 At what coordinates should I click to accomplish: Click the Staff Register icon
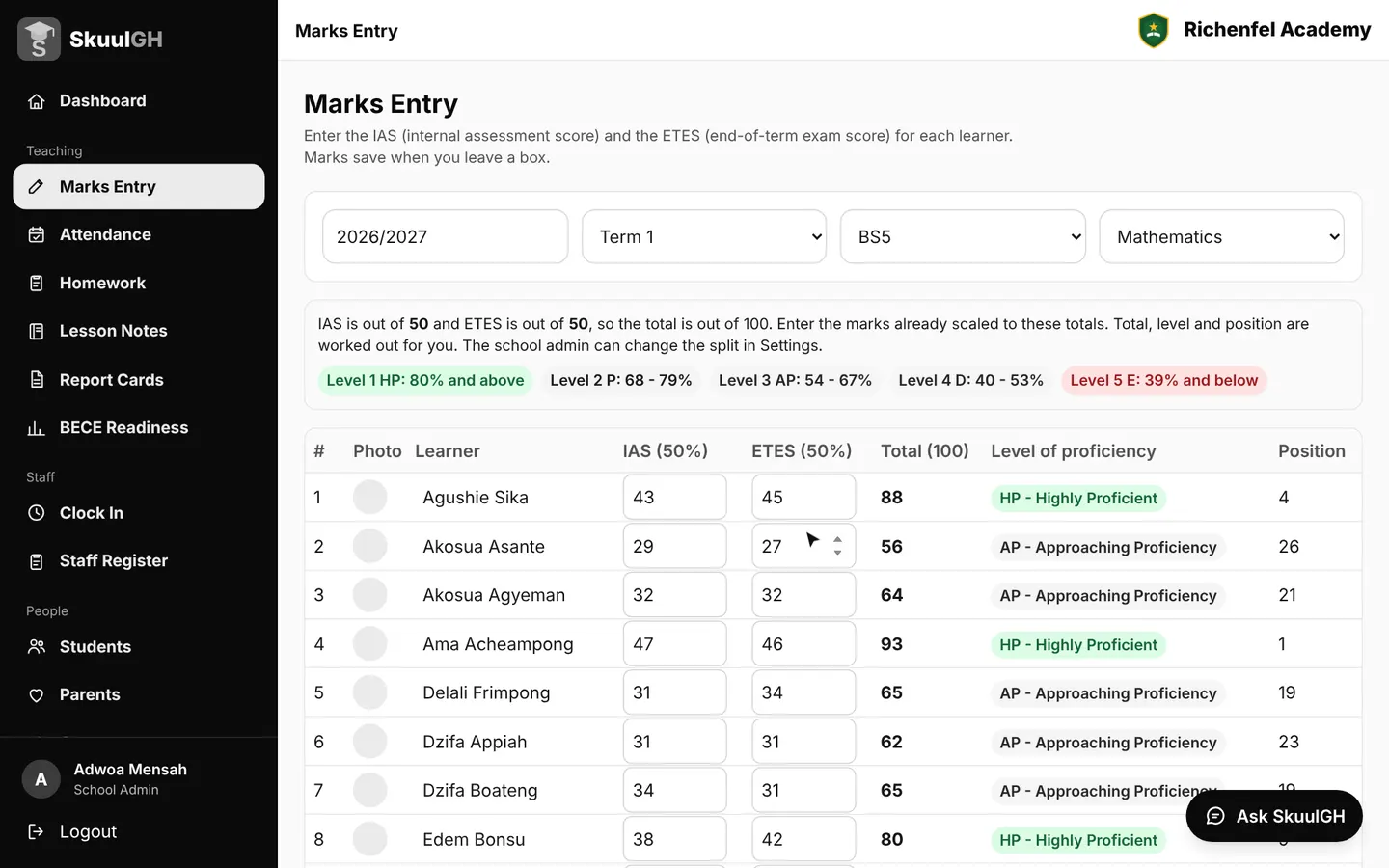point(37,561)
